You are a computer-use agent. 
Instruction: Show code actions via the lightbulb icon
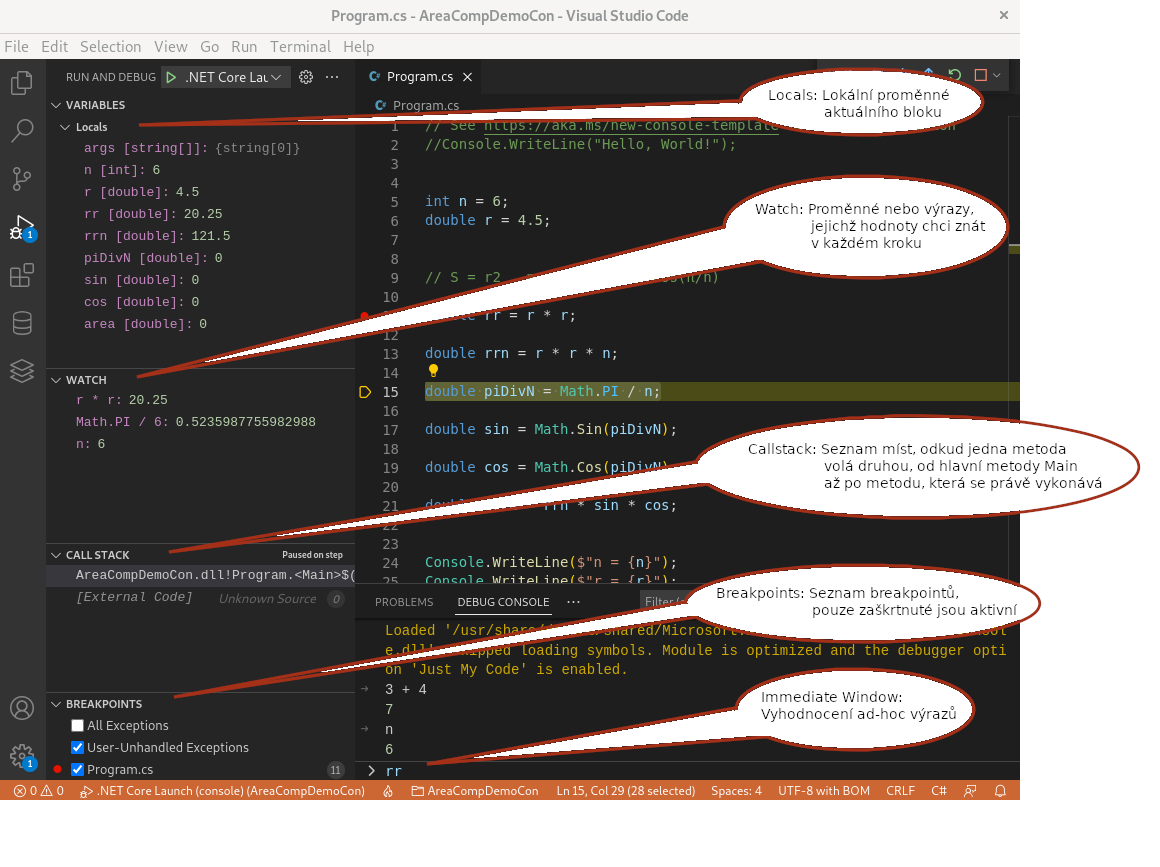pyautogui.click(x=434, y=371)
